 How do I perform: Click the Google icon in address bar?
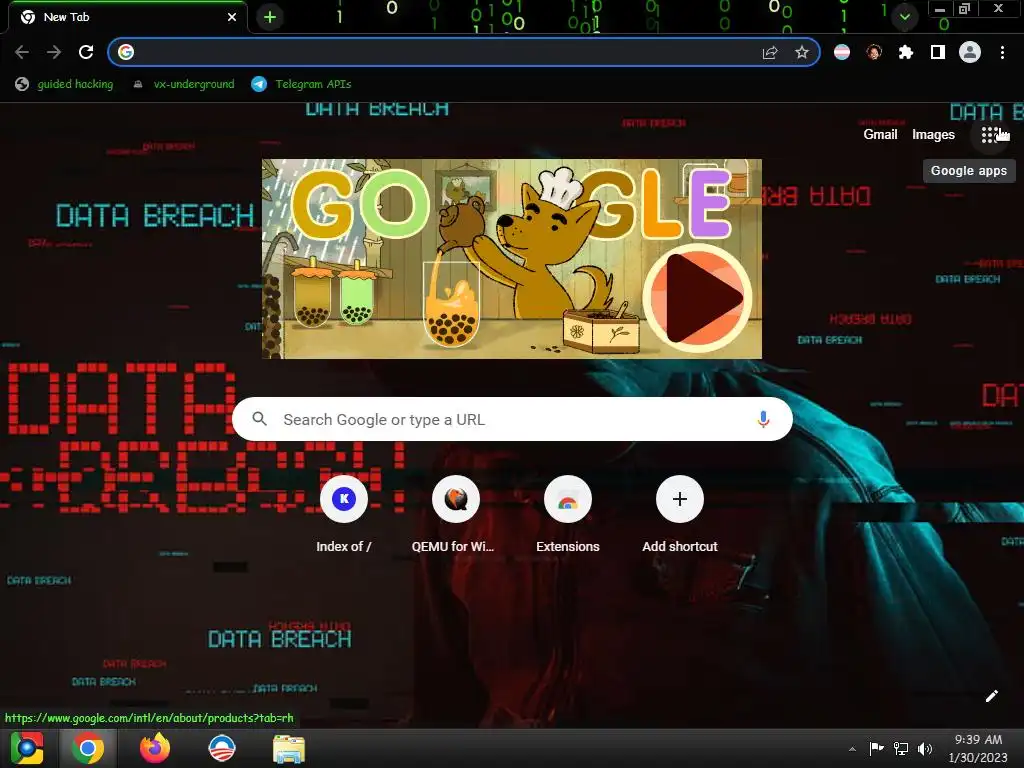click(126, 52)
